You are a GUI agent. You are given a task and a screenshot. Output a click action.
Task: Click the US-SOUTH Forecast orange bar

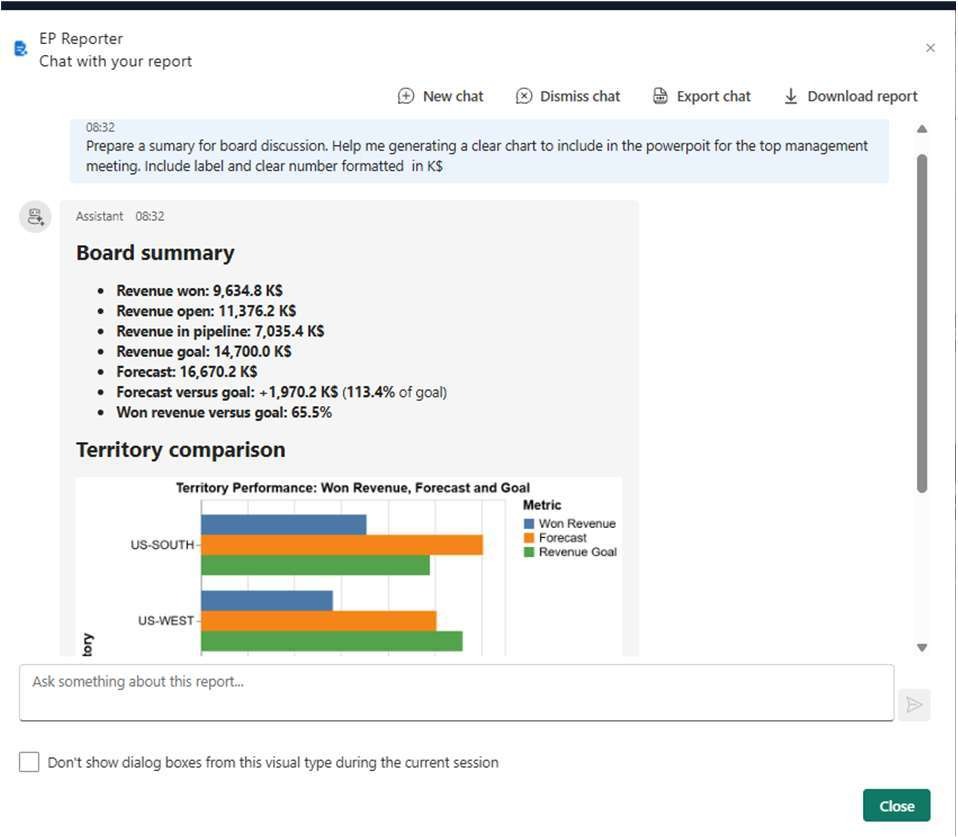click(342, 545)
